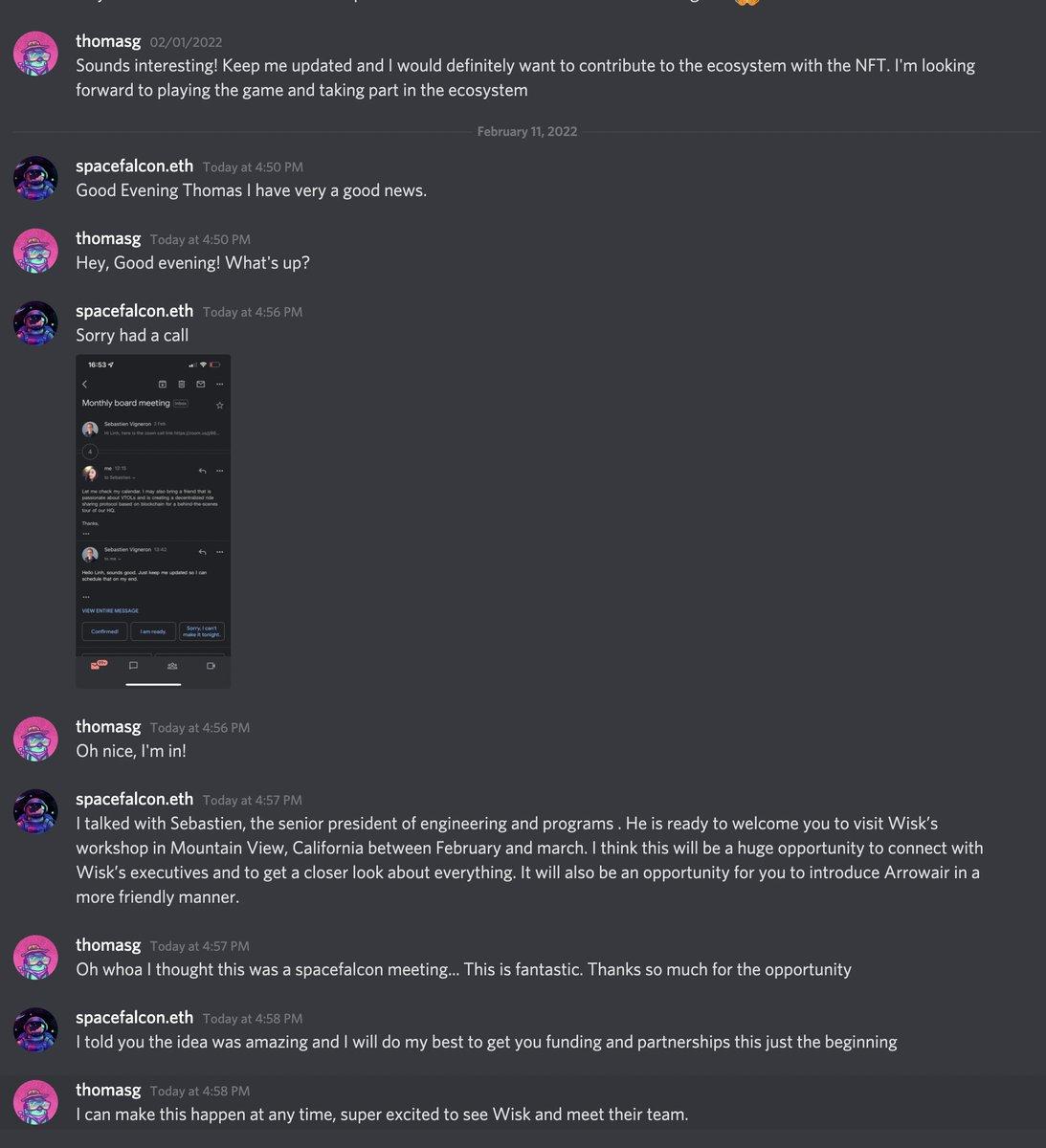Screen dimensions: 1046x1148
Task: Expand the 'to Sebastien' recipient details
Action: 121,476
